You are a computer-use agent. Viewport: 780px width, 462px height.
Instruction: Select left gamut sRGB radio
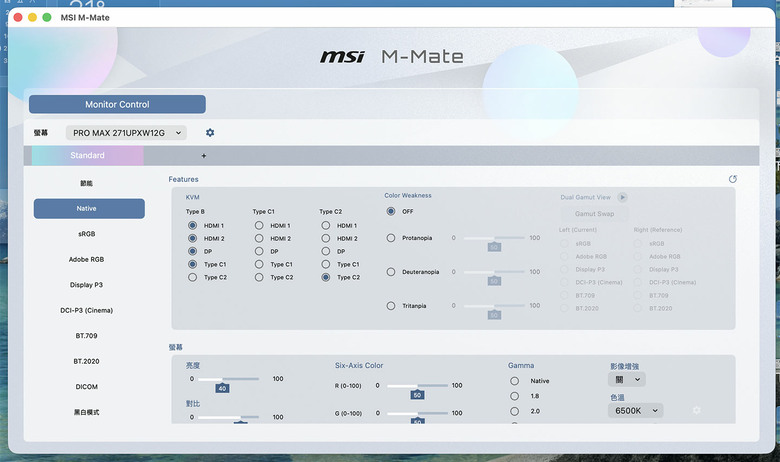(564, 244)
